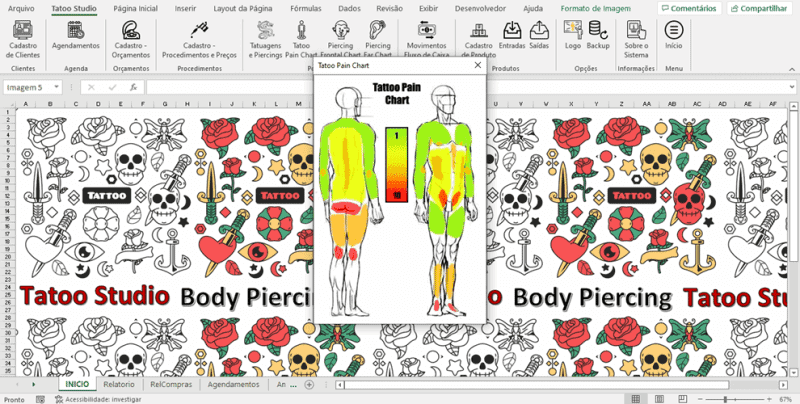Switch to Normal view in status bar
Viewport: 800px width, 404px height.
[636, 399]
